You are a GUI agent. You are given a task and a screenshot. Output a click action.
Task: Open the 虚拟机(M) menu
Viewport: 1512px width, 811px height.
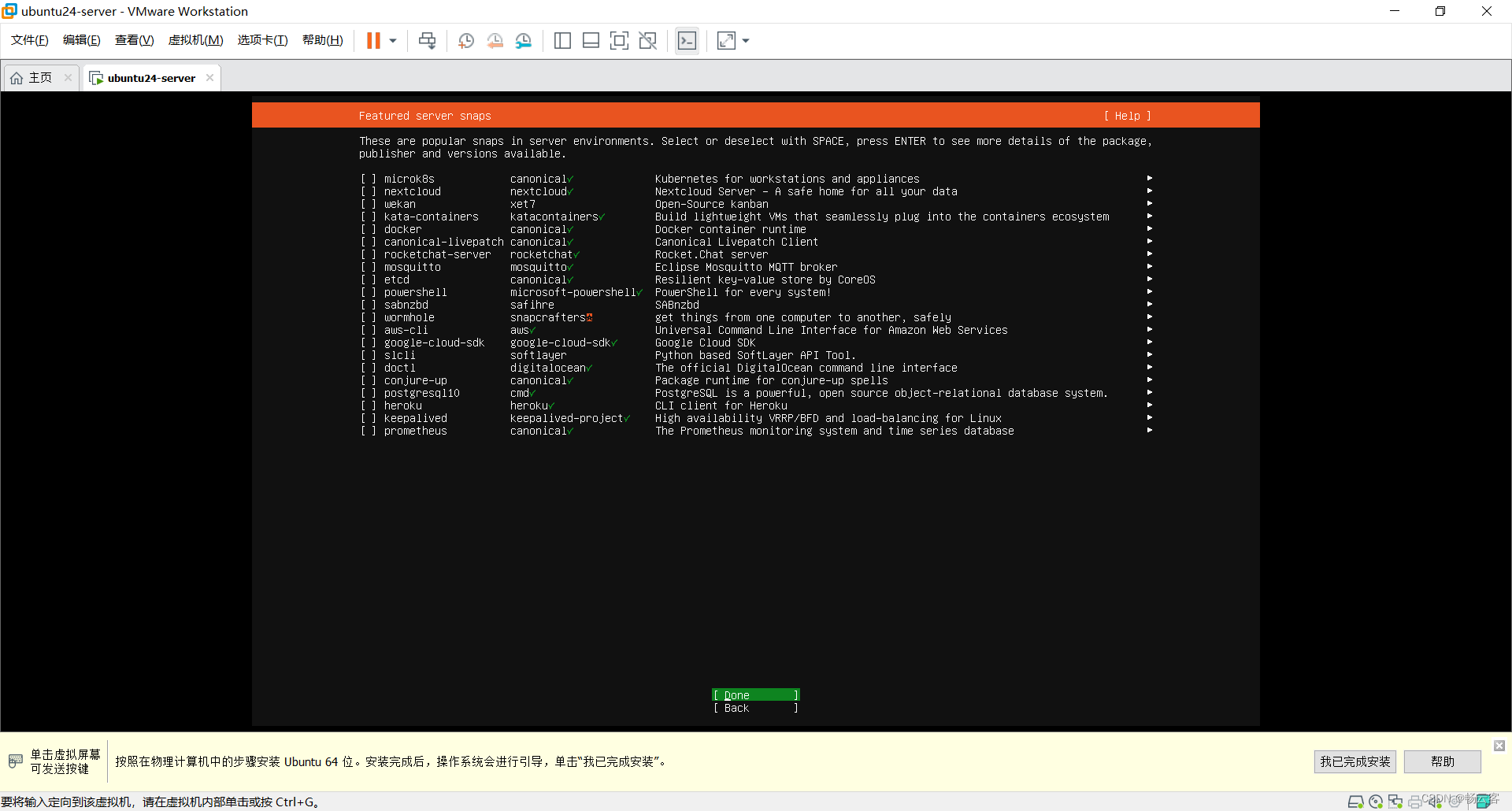click(x=195, y=40)
